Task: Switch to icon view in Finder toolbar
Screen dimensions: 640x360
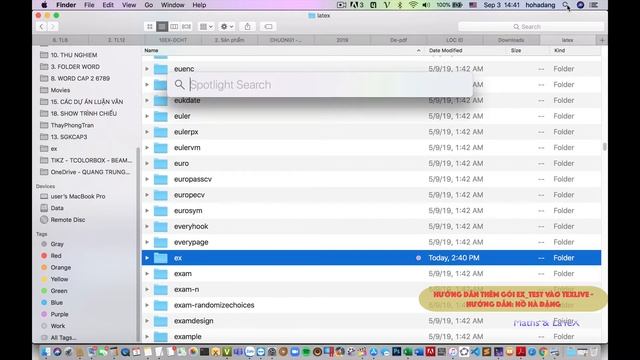Action: [x=150, y=27]
